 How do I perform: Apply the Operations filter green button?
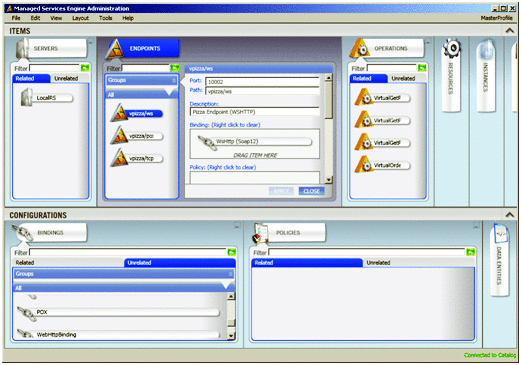click(x=422, y=68)
